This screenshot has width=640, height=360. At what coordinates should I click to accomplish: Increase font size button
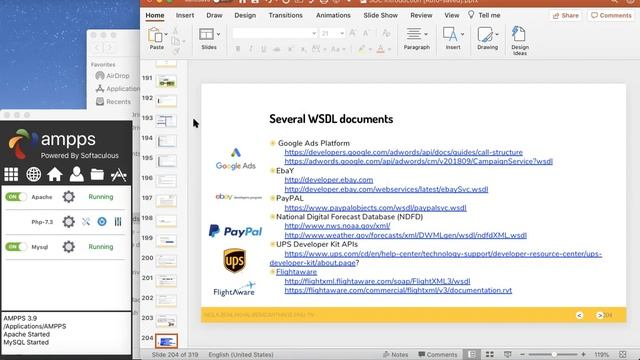(x=353, y=33)
